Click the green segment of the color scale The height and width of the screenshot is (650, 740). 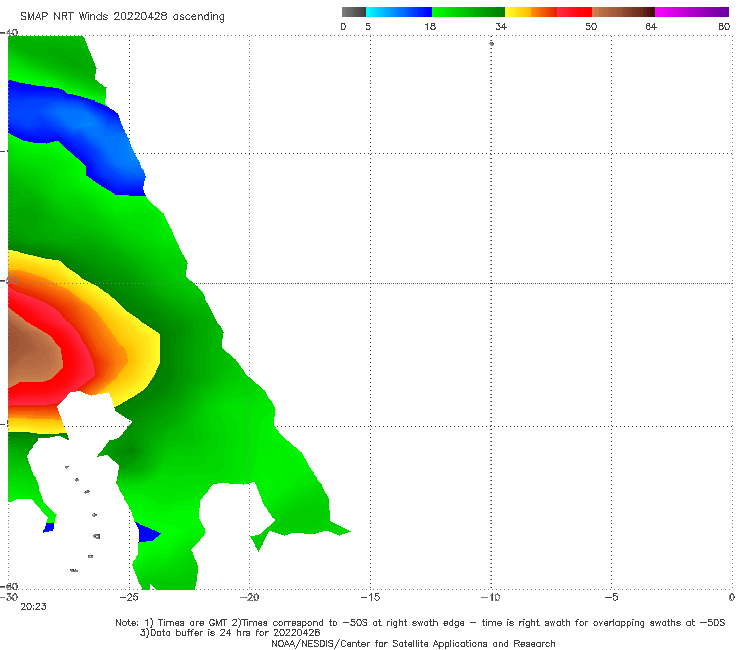[x=468, y=12]
